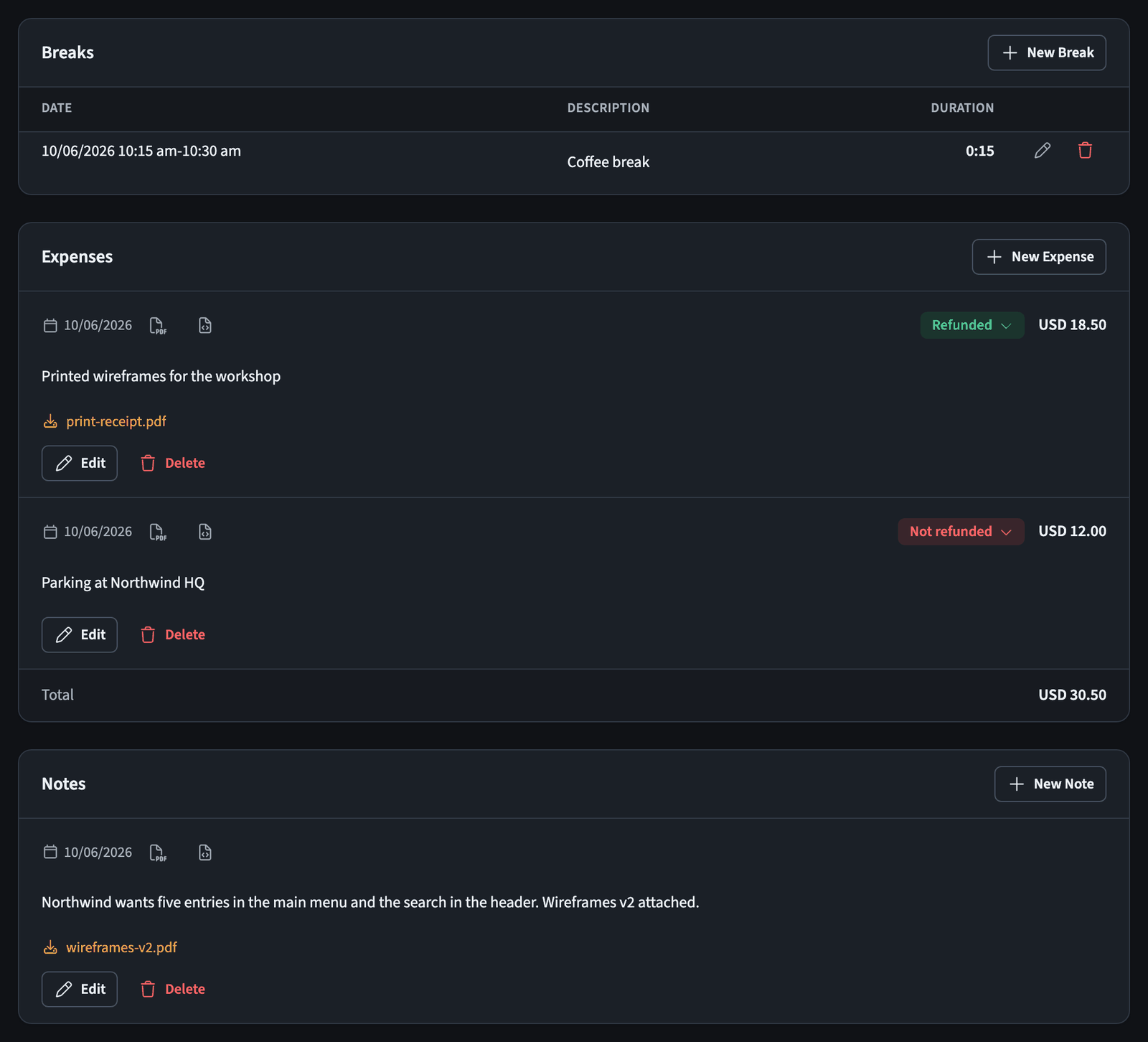Export the Northwind note as code file
The width and height of the screenshot is (1148, 1042).
click(x=205, y=853)
